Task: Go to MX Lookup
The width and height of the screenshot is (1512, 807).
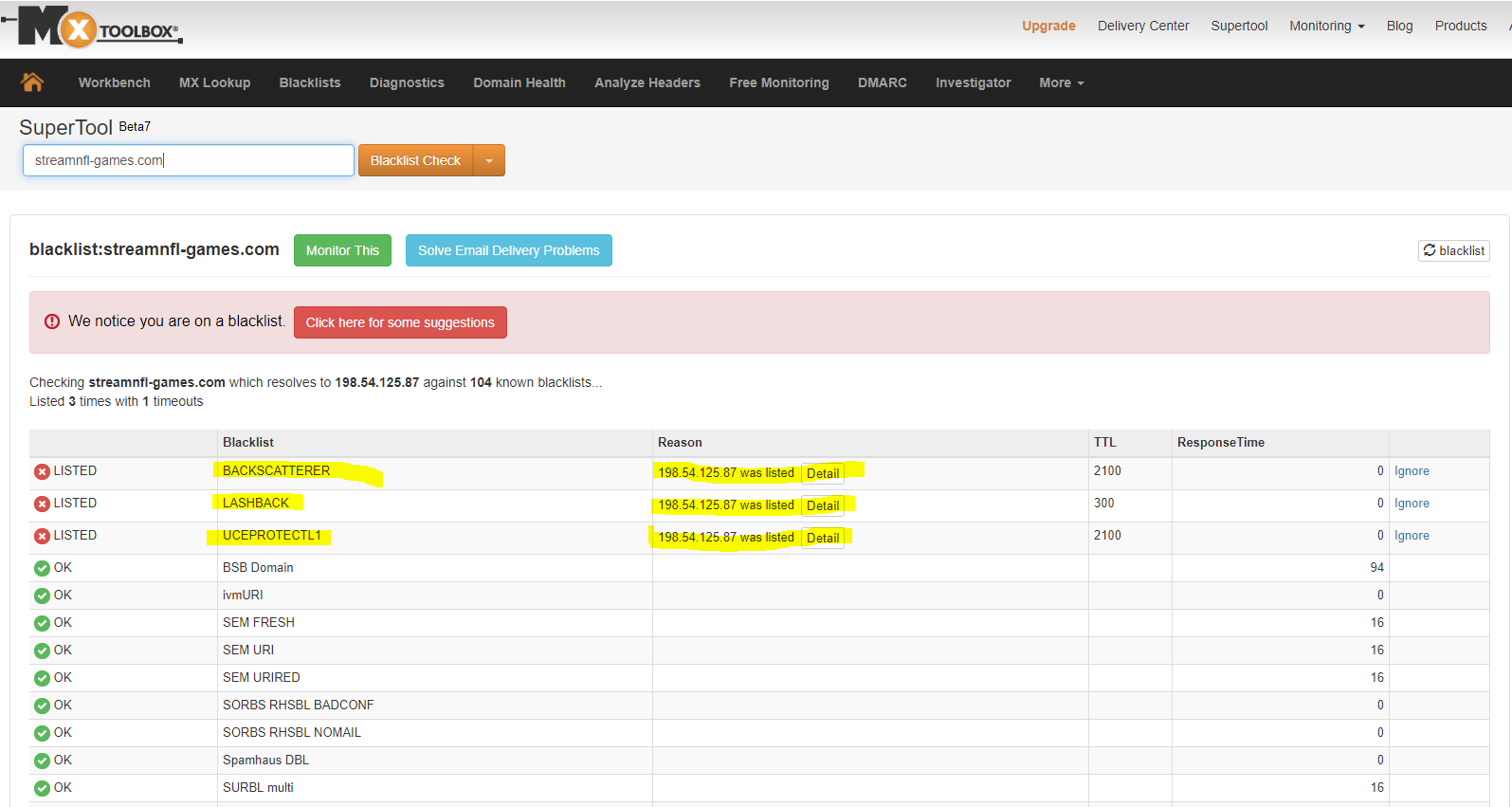Action: [x=215, y=83]
